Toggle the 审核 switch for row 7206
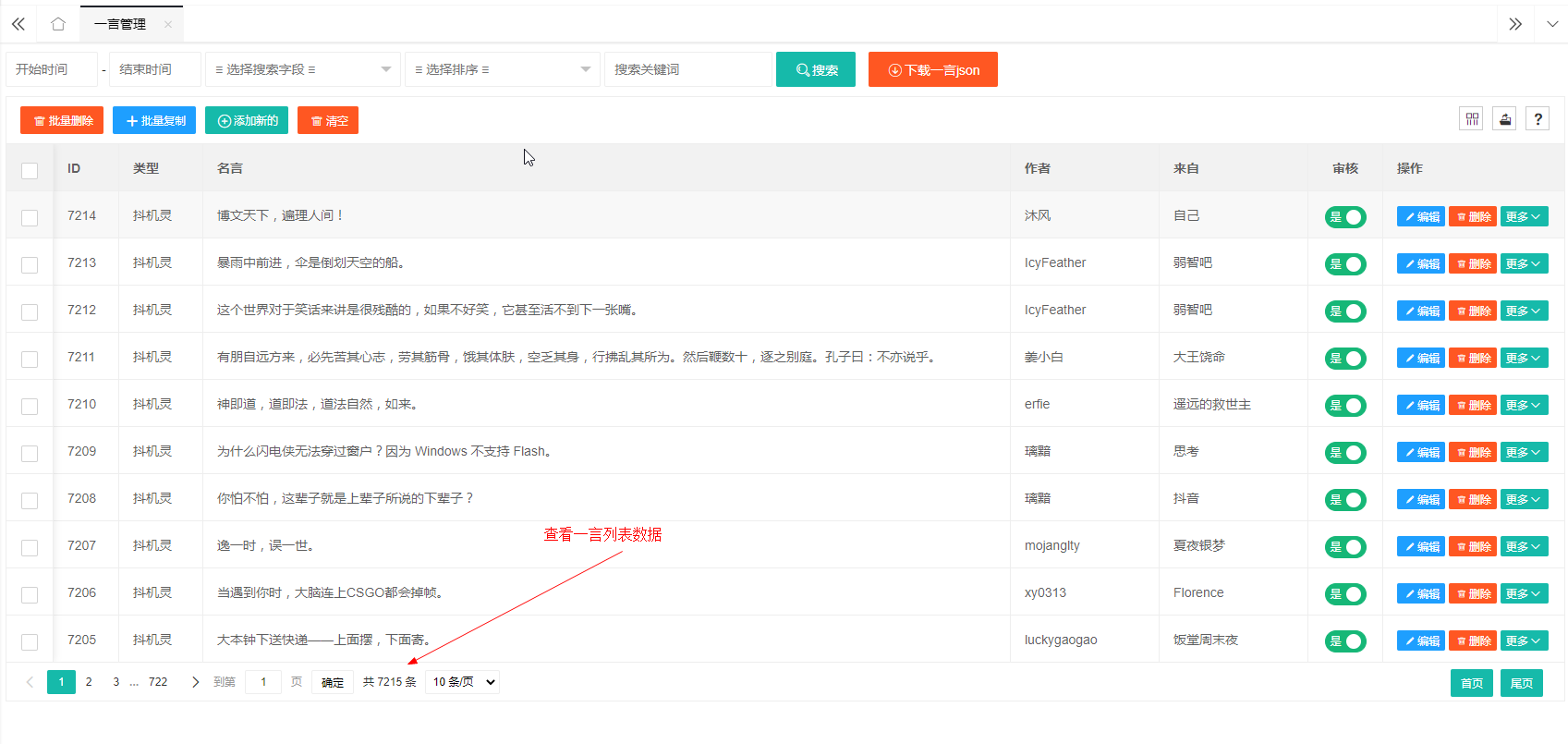The width and height of the screenshot is (1568, 744). pyautogui.click(x=1345, y=594)
